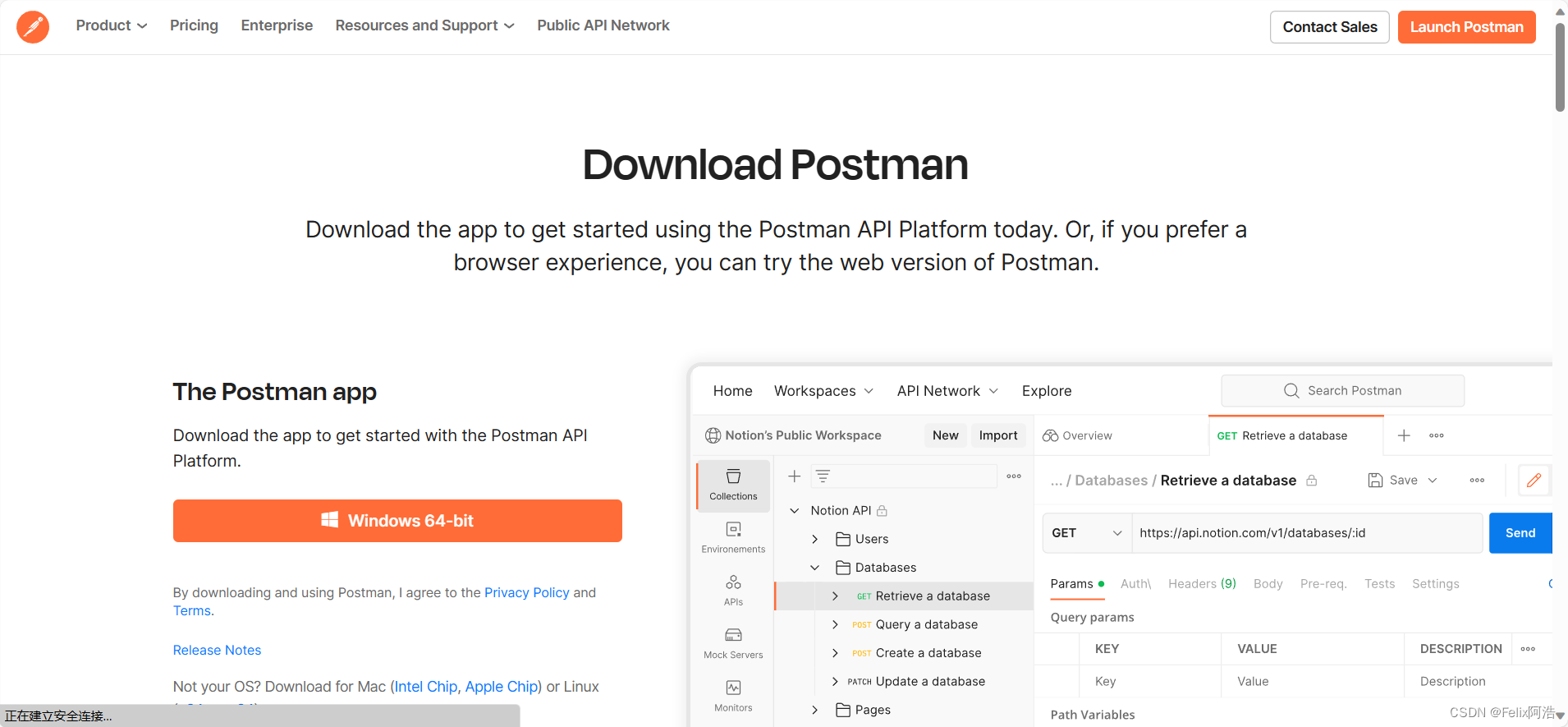Click the Send button
1568x727 pixels.
[x=1520, y=533]
